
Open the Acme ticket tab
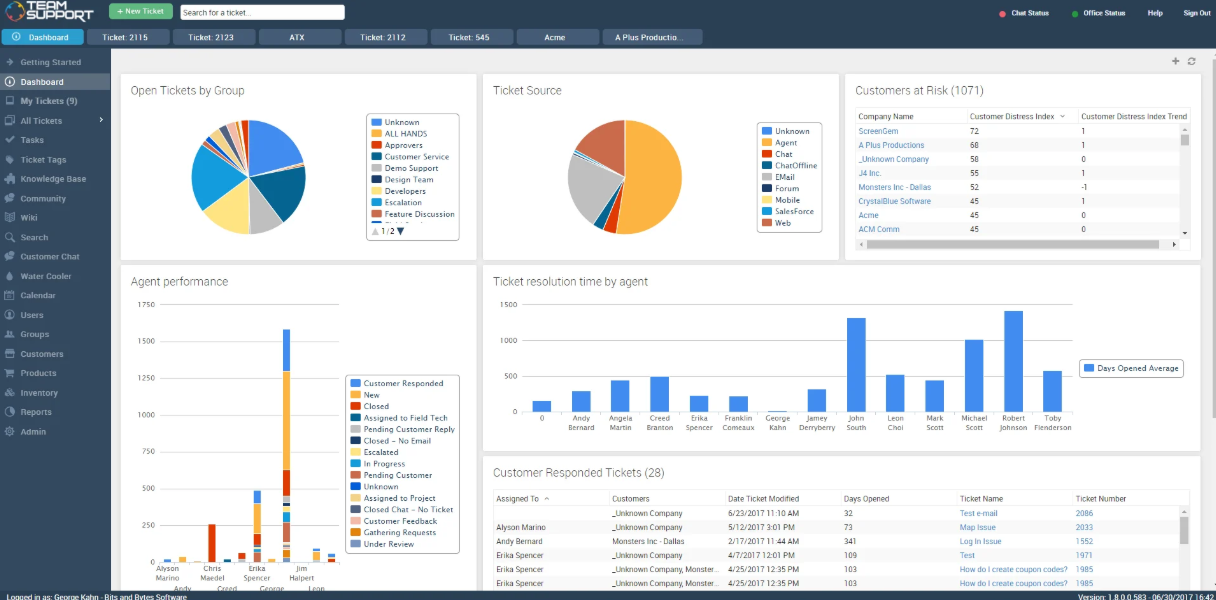point(557,36)
